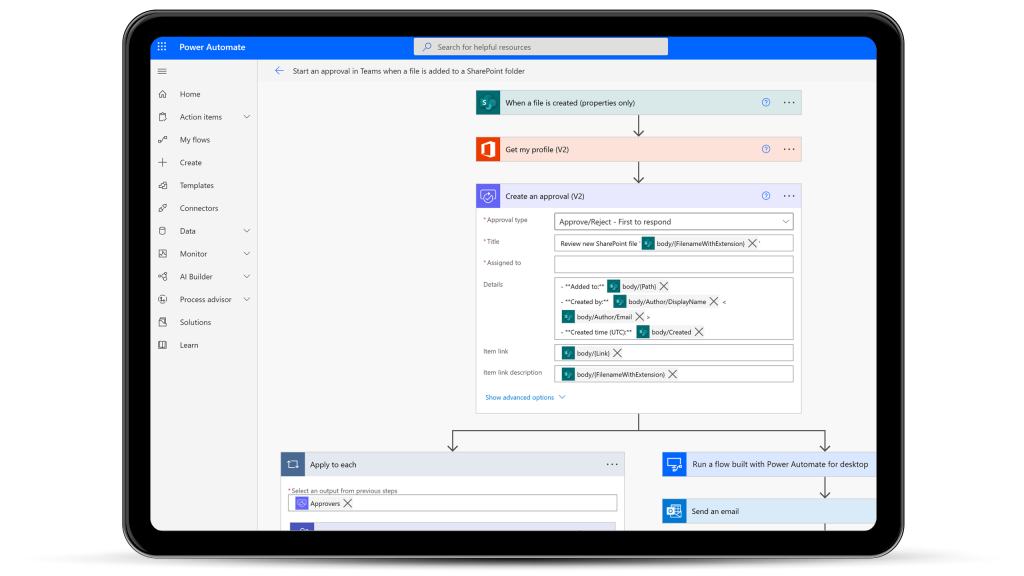Open the Templates page
1024x576 pixels.
coord(197,185)
